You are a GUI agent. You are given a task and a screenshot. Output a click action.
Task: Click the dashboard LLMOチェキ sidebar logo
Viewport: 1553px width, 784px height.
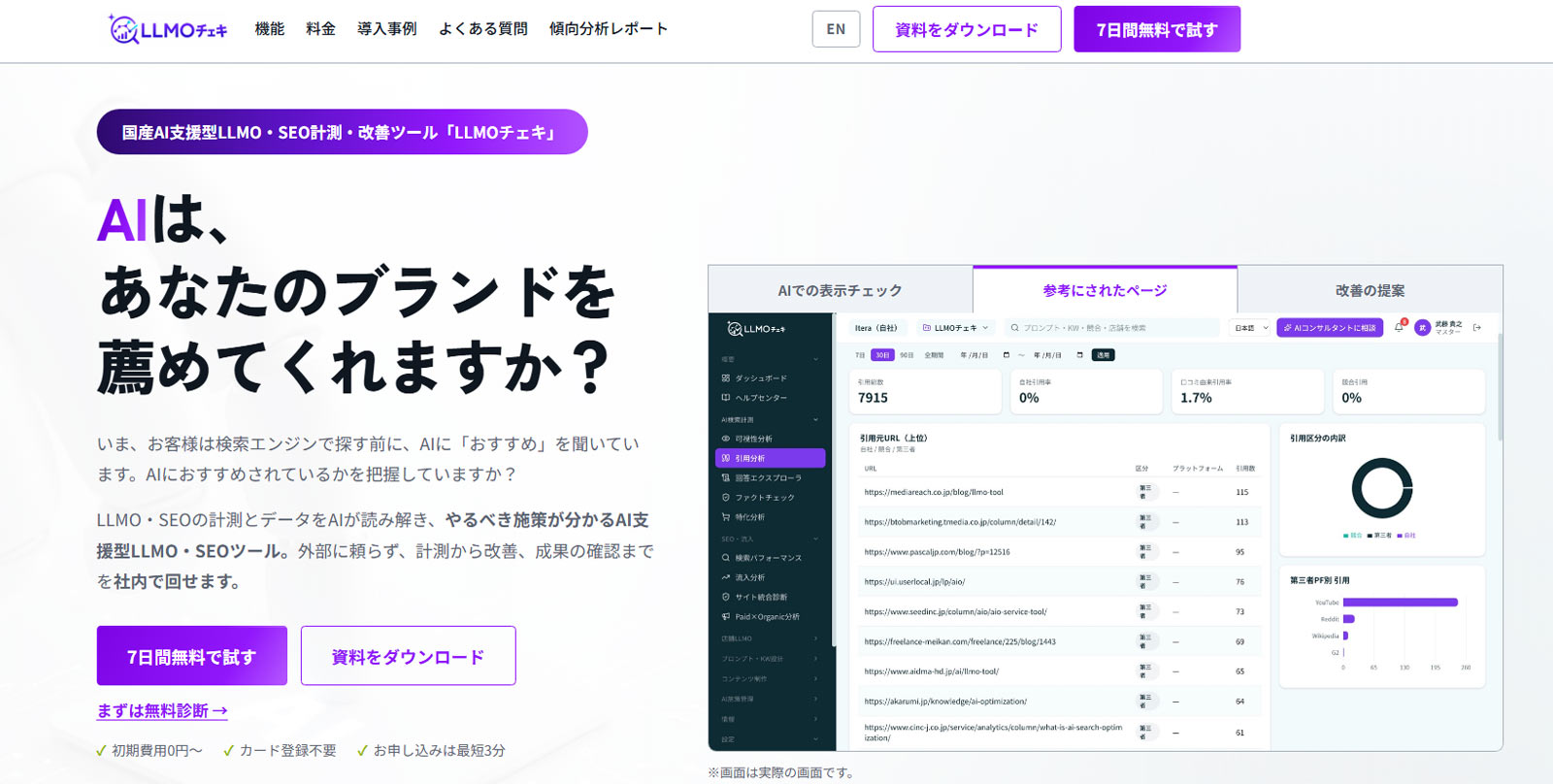coord(756,329)
